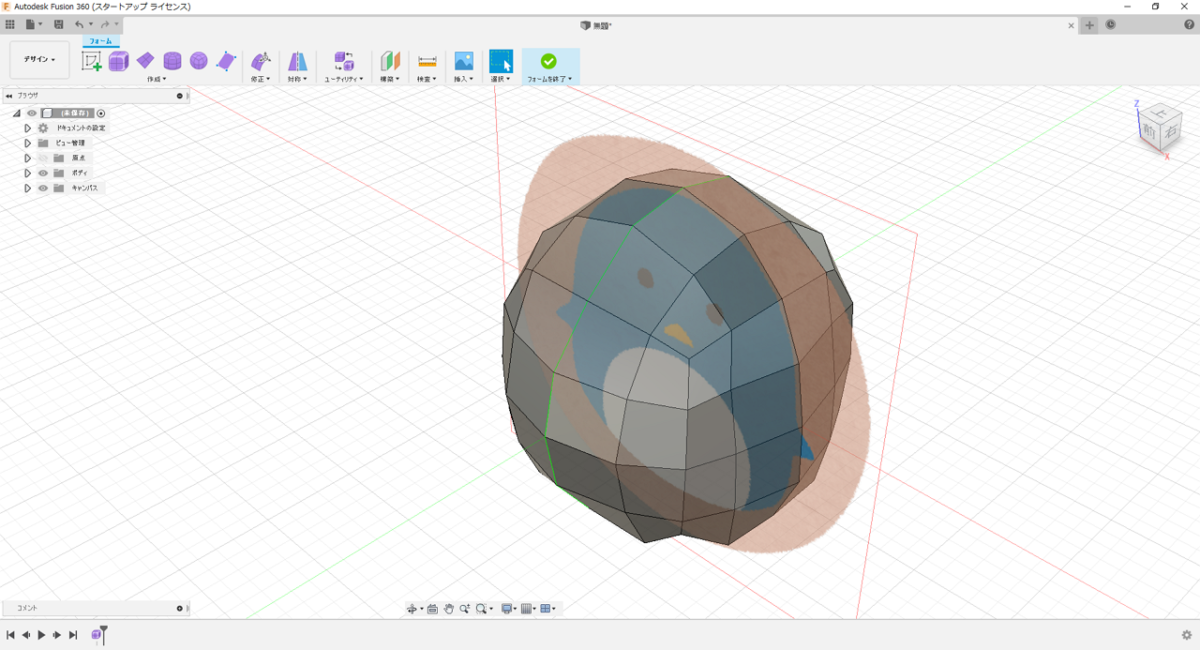Viewport: 1200px width, 650px height.
Task: Select the Face form tool
Action: tap(226, 61)
